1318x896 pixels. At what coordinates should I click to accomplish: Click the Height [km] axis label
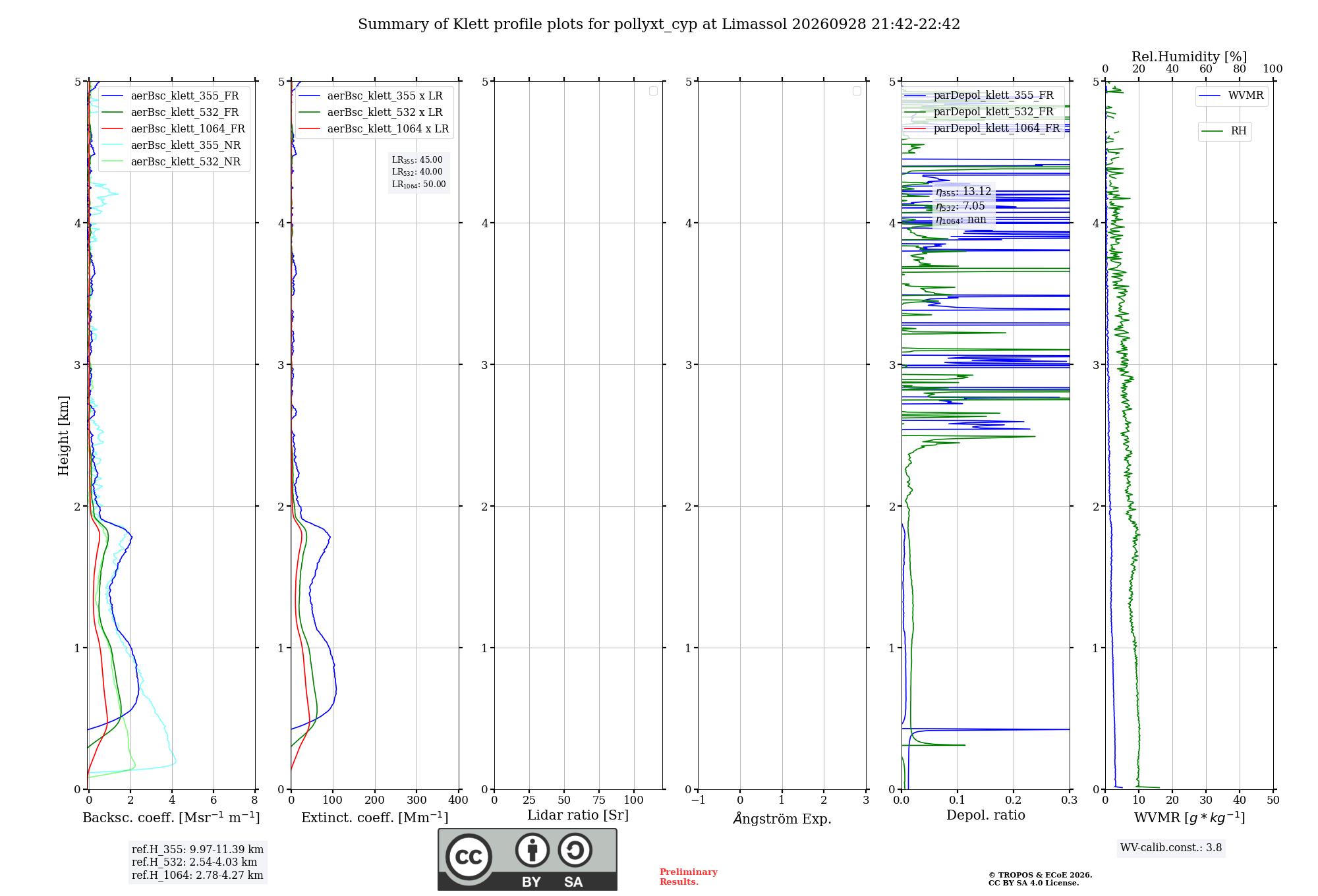click(x=63, y=435)
